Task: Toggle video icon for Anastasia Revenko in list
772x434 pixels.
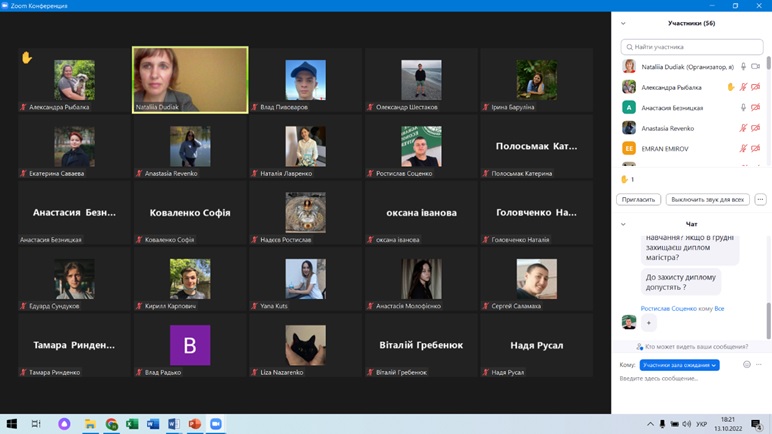Action: [756, 128]
